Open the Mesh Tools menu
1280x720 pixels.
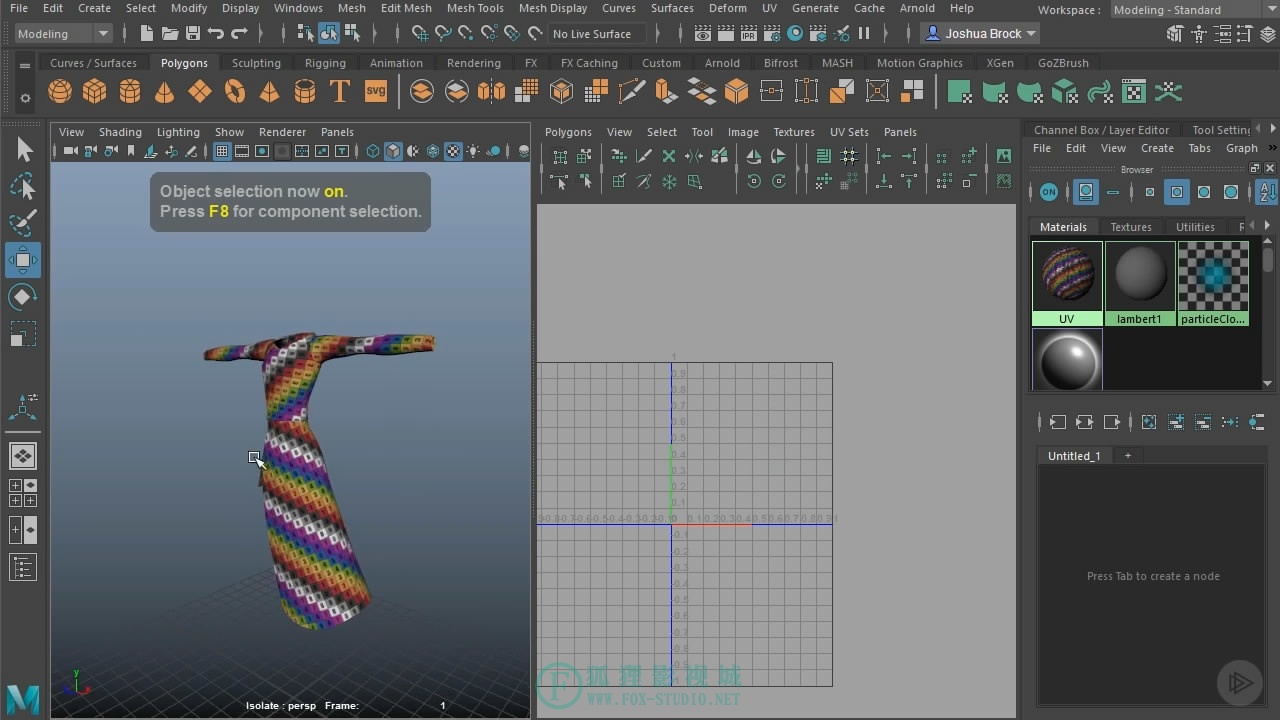tap(475, 8)
